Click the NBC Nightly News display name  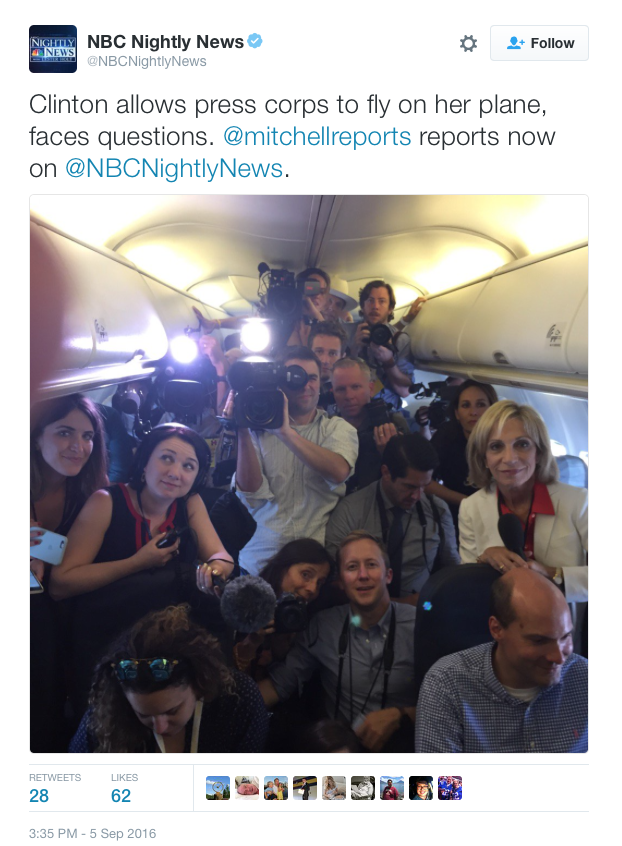coord(166,42)
